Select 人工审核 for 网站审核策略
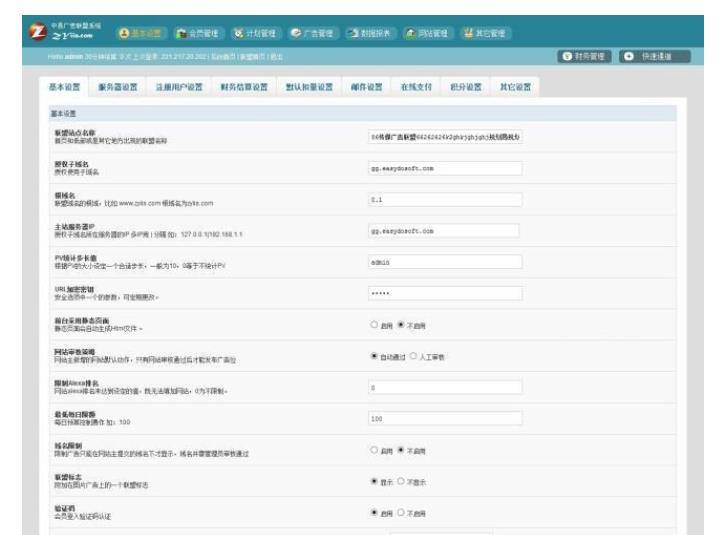Image resolution: width=723 pixels, height=535 pixels. point(413,356)
